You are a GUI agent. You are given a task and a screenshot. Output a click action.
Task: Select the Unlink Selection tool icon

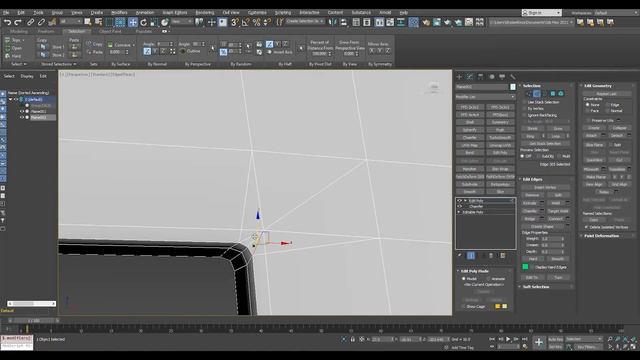tap(41, 22)
